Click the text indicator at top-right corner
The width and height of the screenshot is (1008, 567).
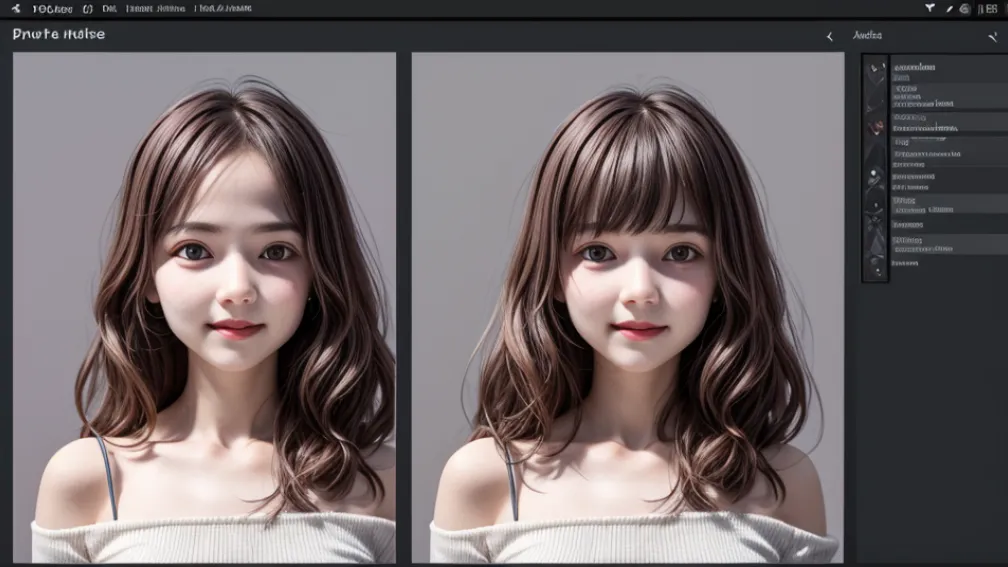click(988, 9)
